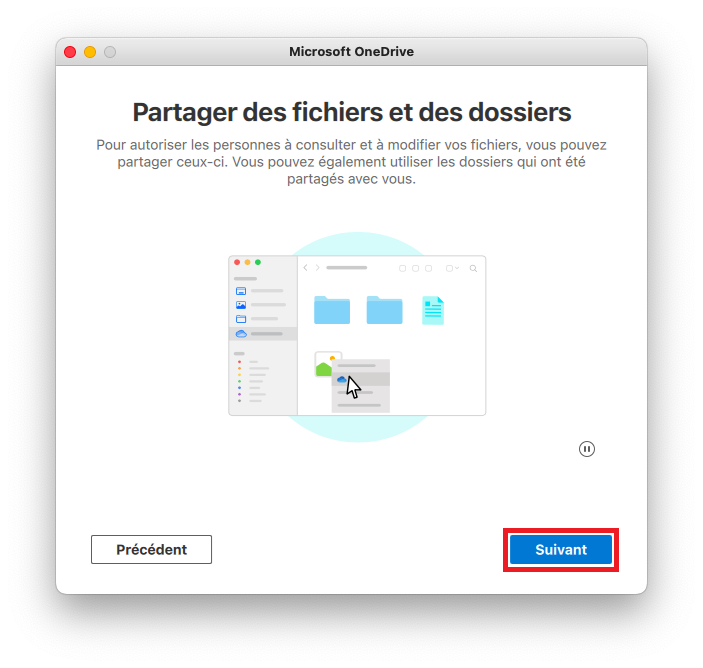This screenshot has width=703, height=668.
Task: Click the back chevron in the illustrated window
Action: (305, 268)
